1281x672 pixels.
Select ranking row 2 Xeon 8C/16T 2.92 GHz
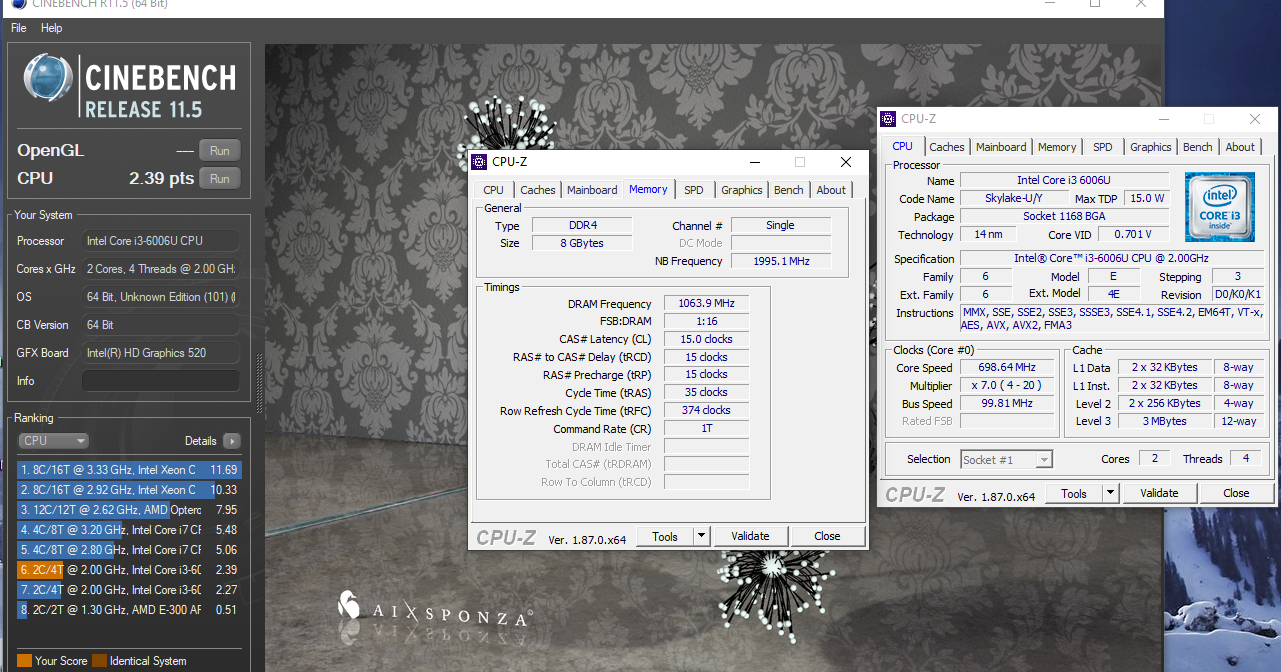[129, 490]
